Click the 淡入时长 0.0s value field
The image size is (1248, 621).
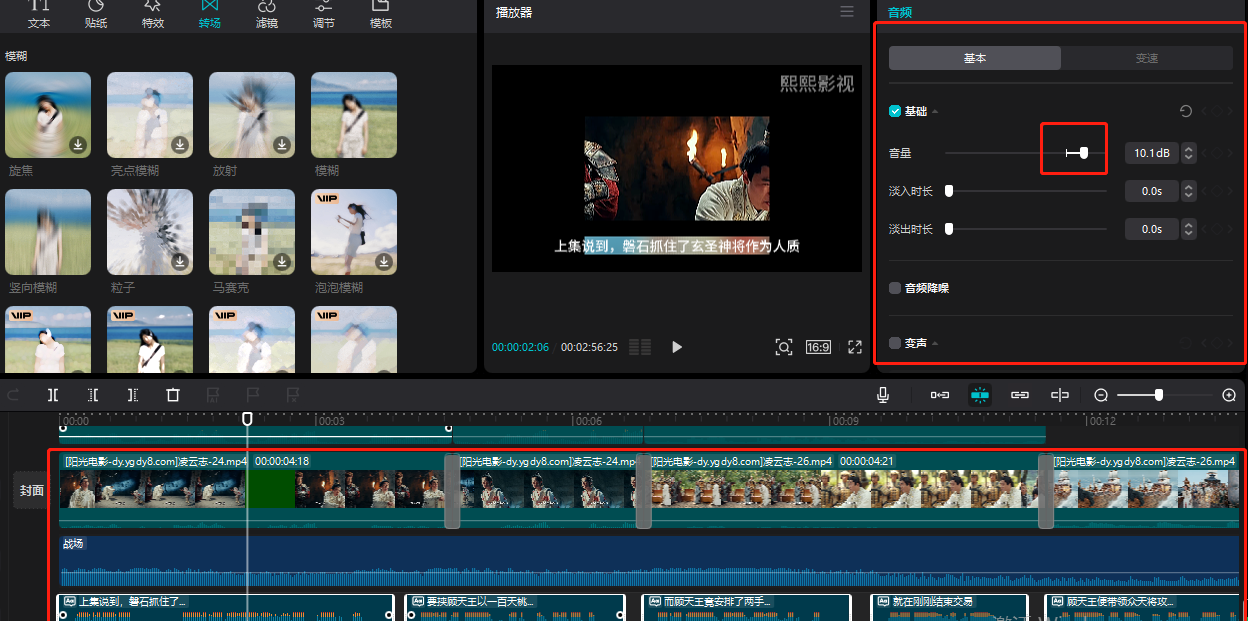[1152, 191]
